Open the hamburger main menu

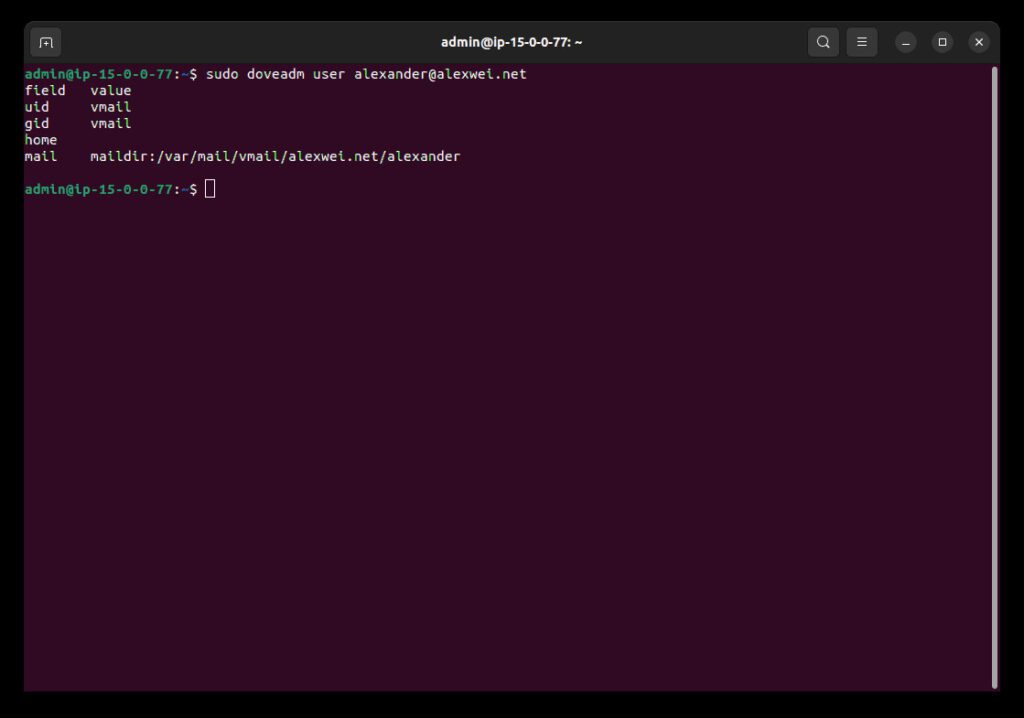pos(862,42)
